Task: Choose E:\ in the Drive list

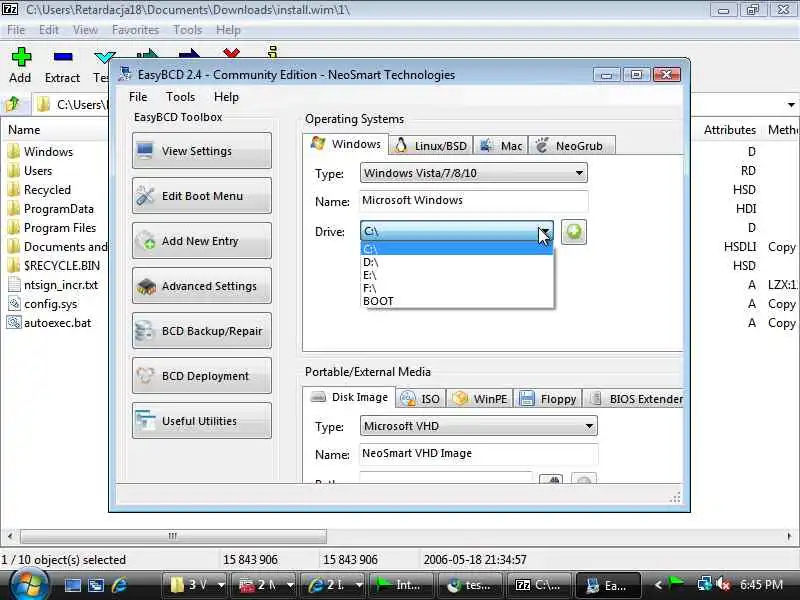Action: pyautogui.click(x=457, y=275)
